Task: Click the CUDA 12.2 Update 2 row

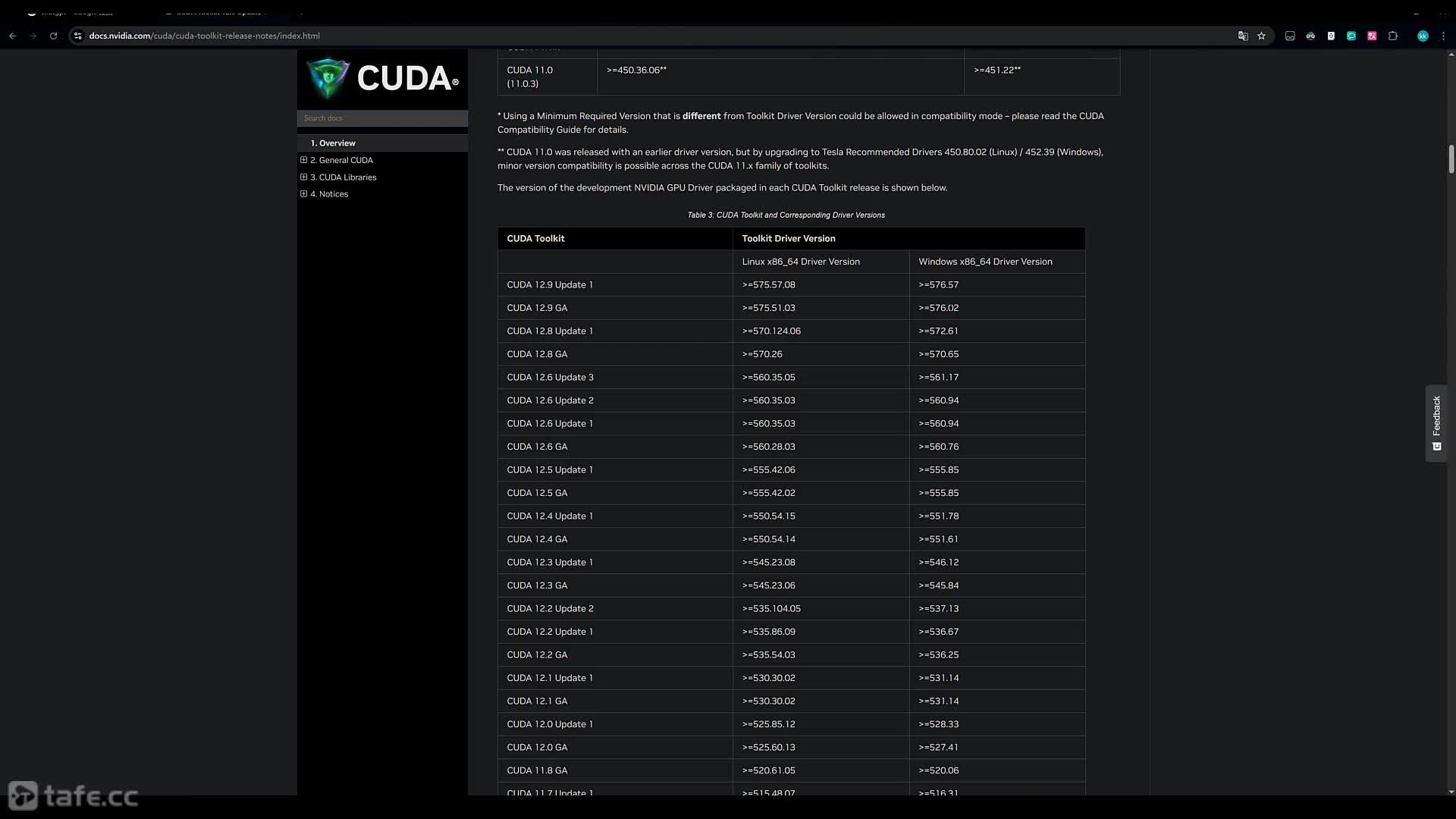Action: [x=791, y=609]
